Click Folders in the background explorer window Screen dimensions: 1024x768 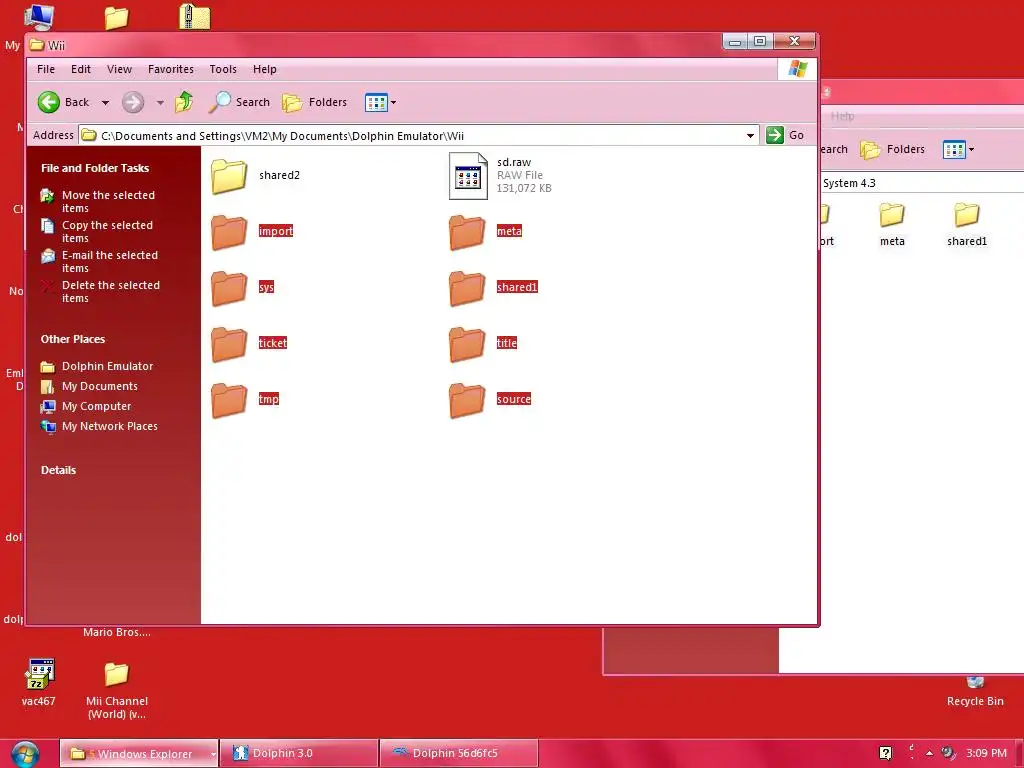[x=893, y=150]
